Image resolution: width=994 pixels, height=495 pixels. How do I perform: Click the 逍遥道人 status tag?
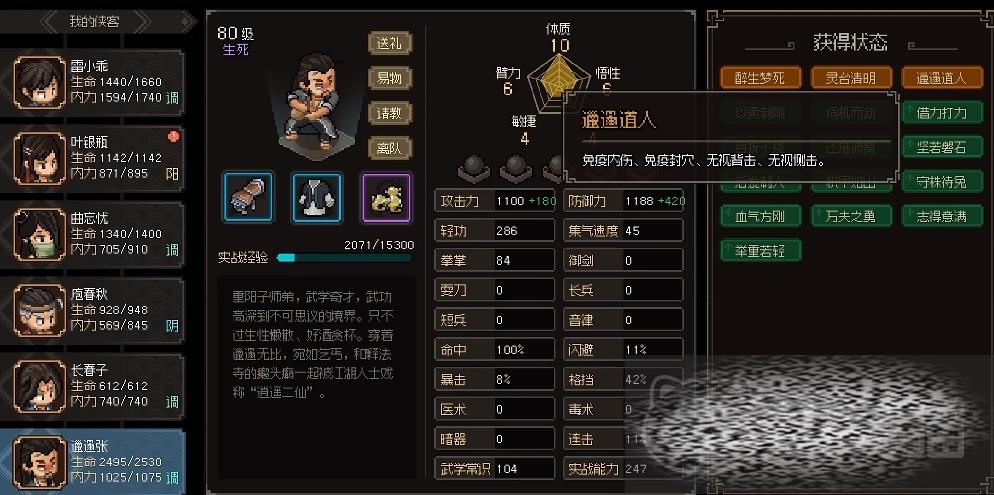[941, 77]
